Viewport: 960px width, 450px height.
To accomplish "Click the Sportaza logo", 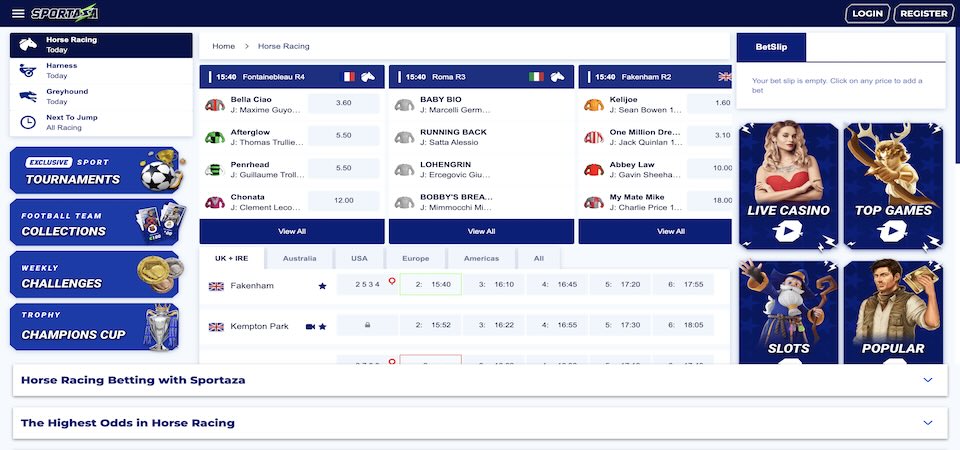I will coord(65,13).
